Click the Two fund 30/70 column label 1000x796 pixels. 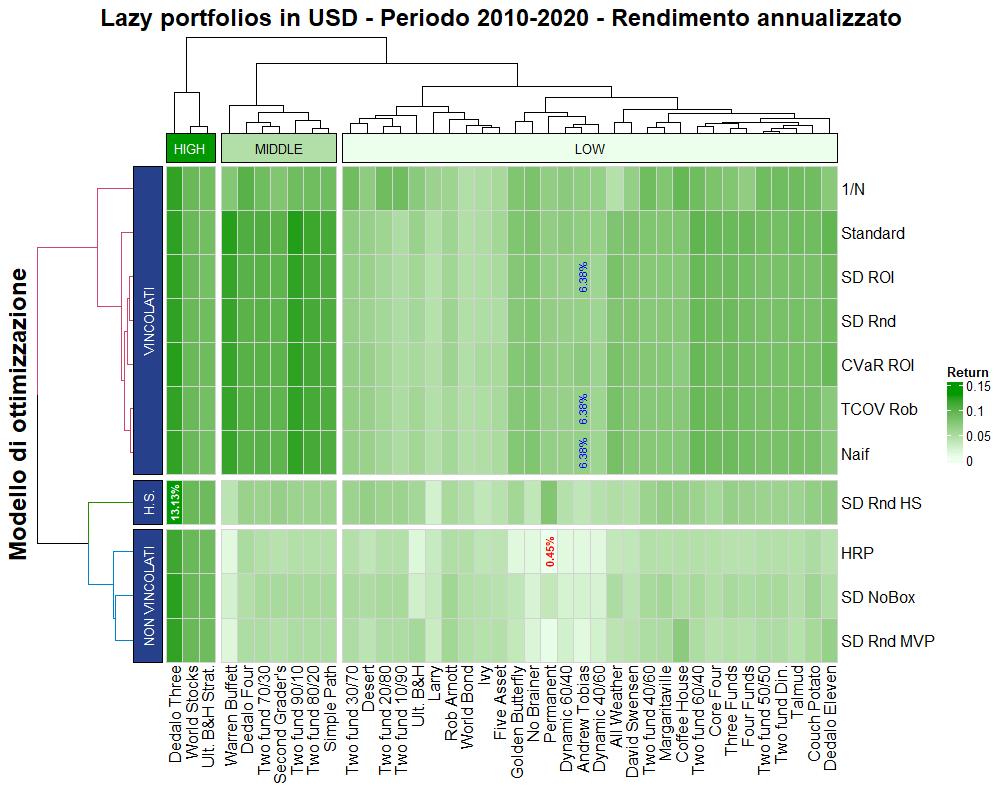pyautogui.click(x=351, y=720)
